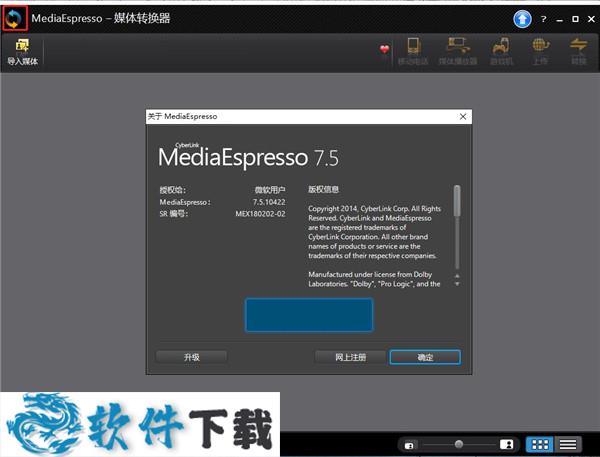Screen dimensions: 600x457
Task: Click the small thumbnail size icon
Action: tap(409, 446)
